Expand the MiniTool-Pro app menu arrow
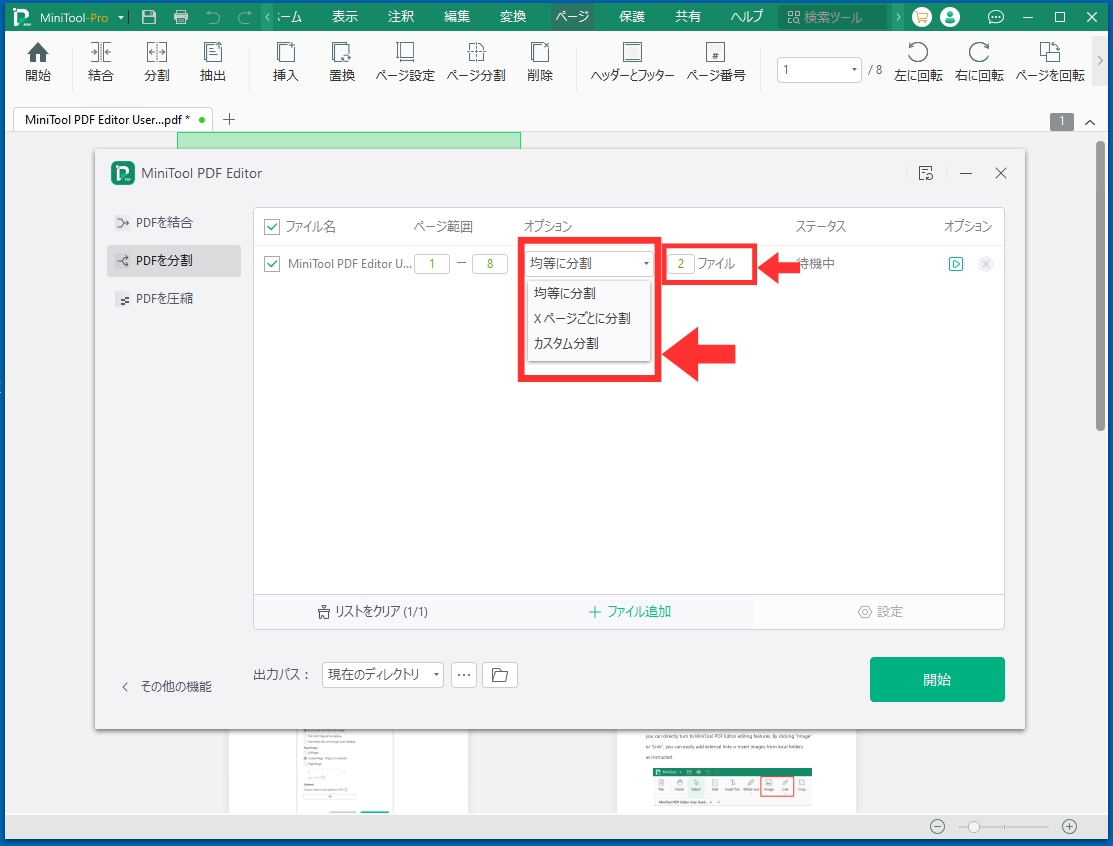Screen dimensions: 1113x846 pyautogui.click(x=121, y=18)
